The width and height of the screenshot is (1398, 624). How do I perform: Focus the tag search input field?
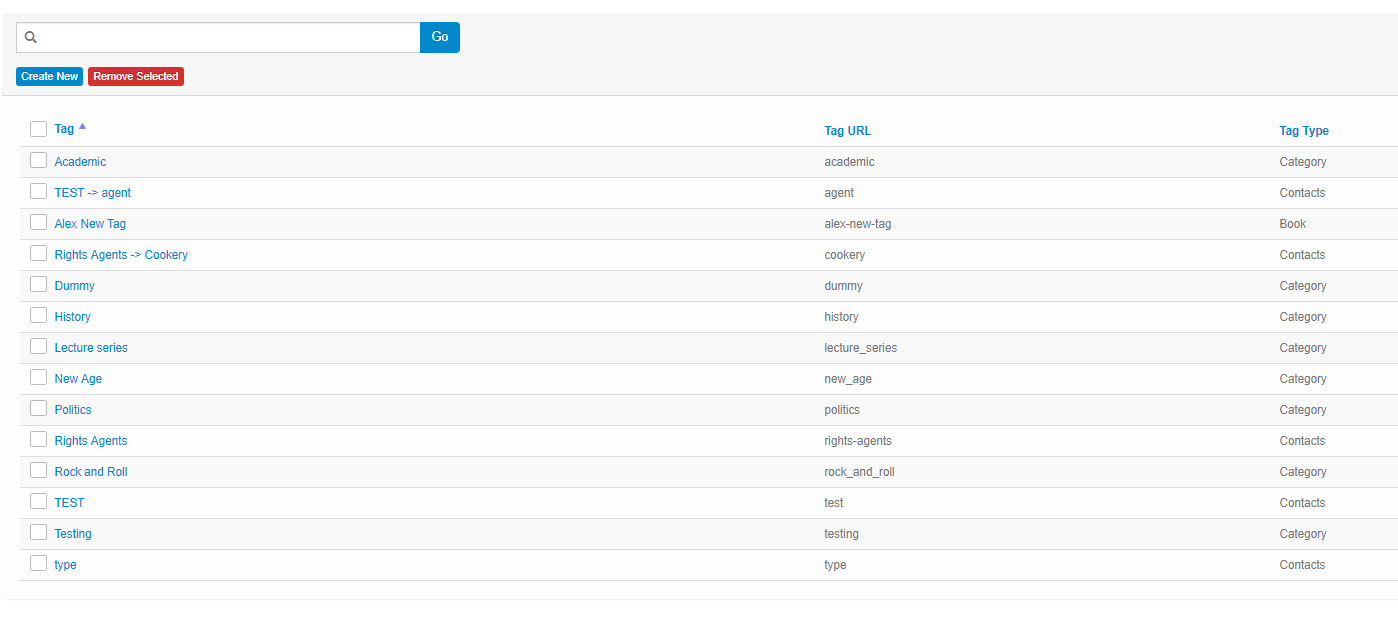[228, 37]
